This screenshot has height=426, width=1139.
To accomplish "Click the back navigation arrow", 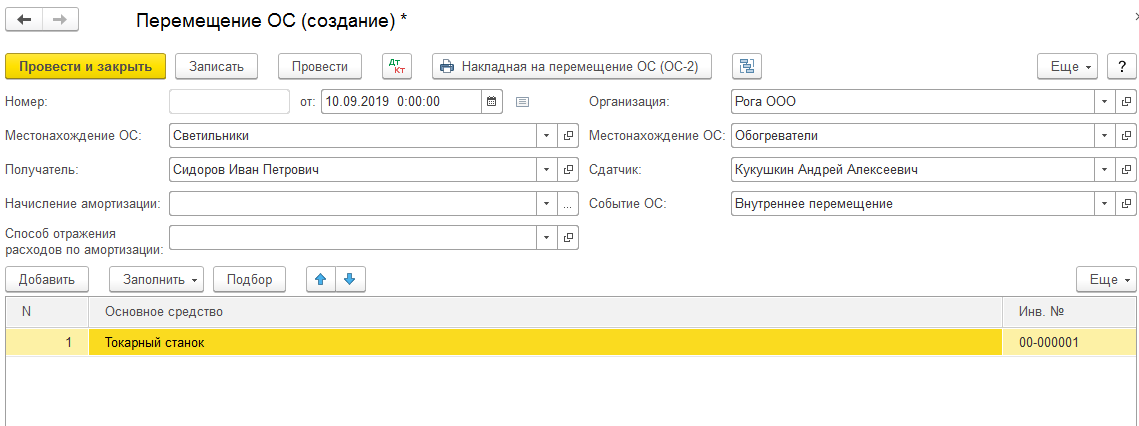I will click(24, 20).
